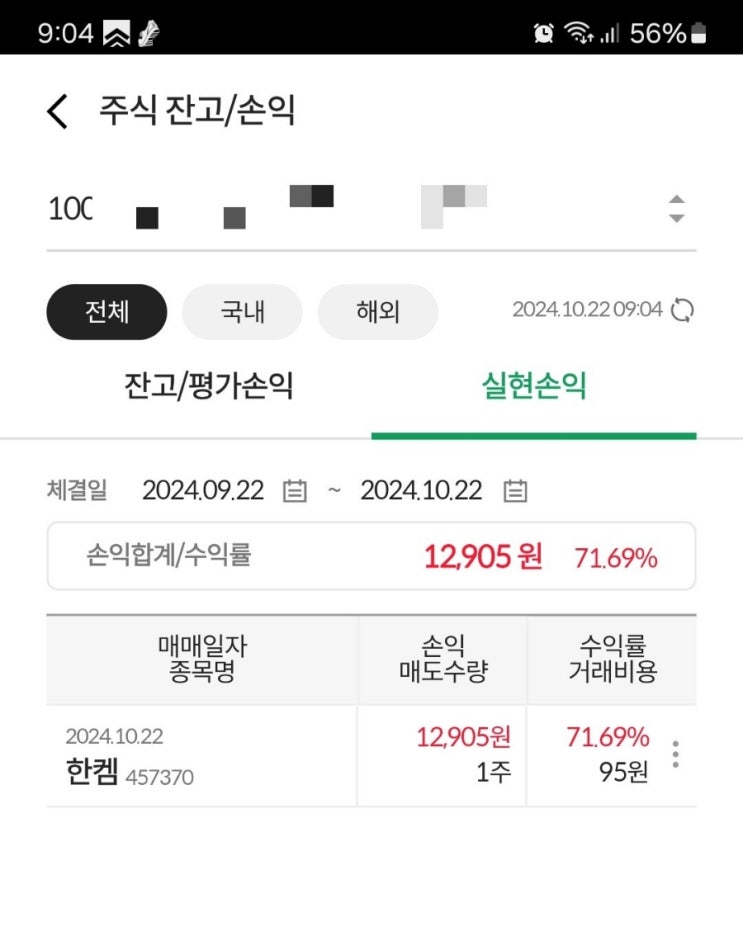The image size is (743, 941).
Task: Select the 전체 filter chip
Action: click(x=106, y=312)
